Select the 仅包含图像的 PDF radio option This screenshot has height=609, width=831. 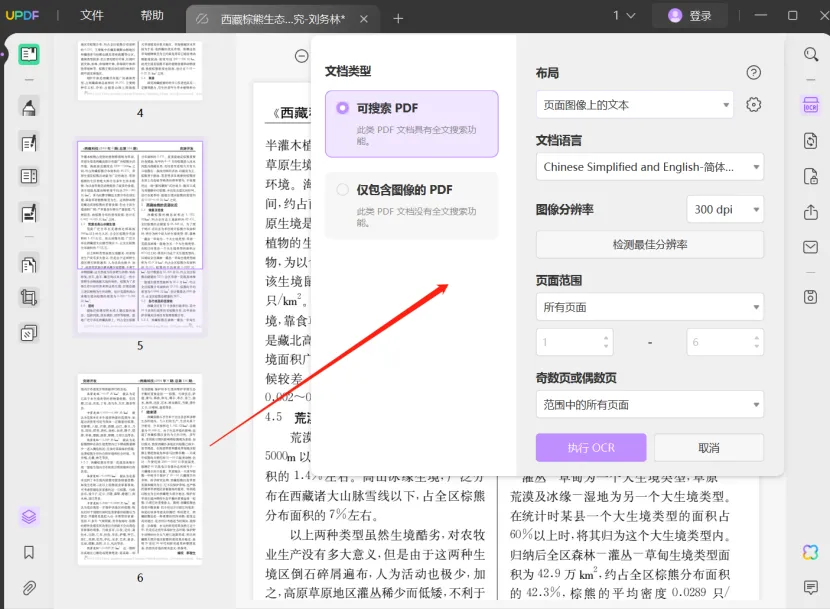click(x=343, y=190)
